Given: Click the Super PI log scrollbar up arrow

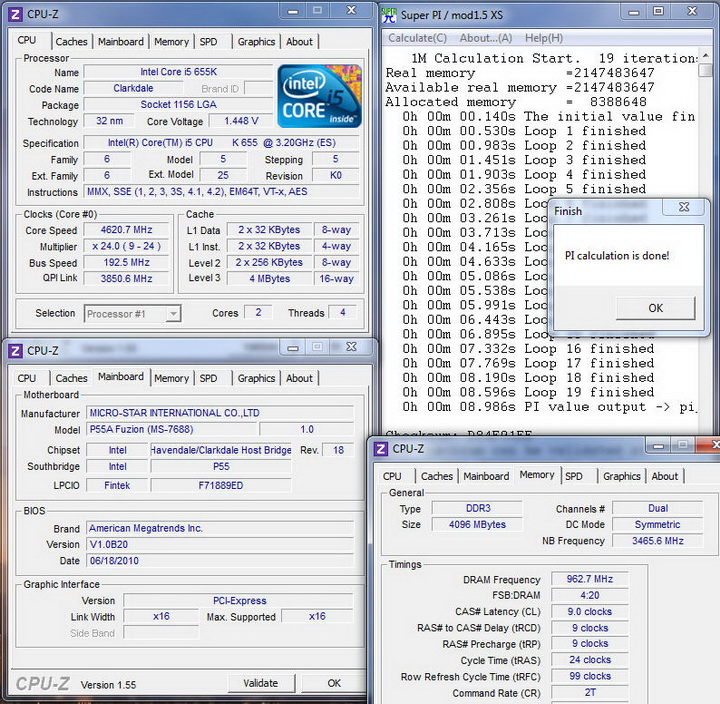Looking at the screenshot, I should [705, 56].
